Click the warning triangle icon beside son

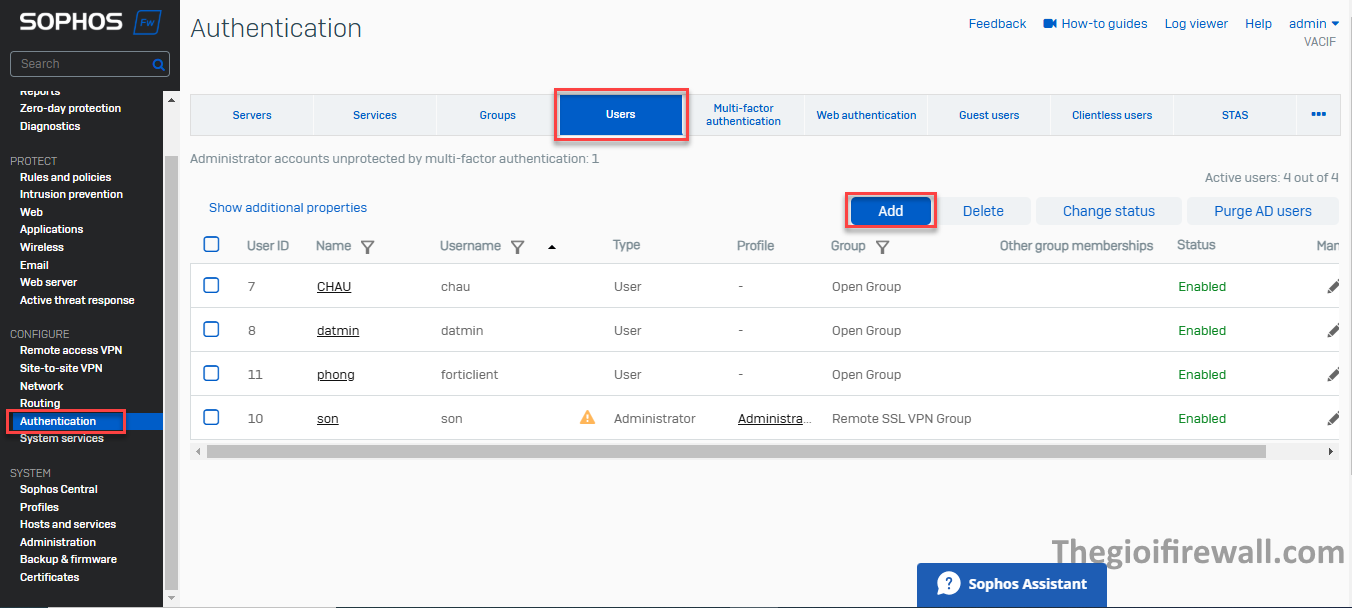coord(587,418)
